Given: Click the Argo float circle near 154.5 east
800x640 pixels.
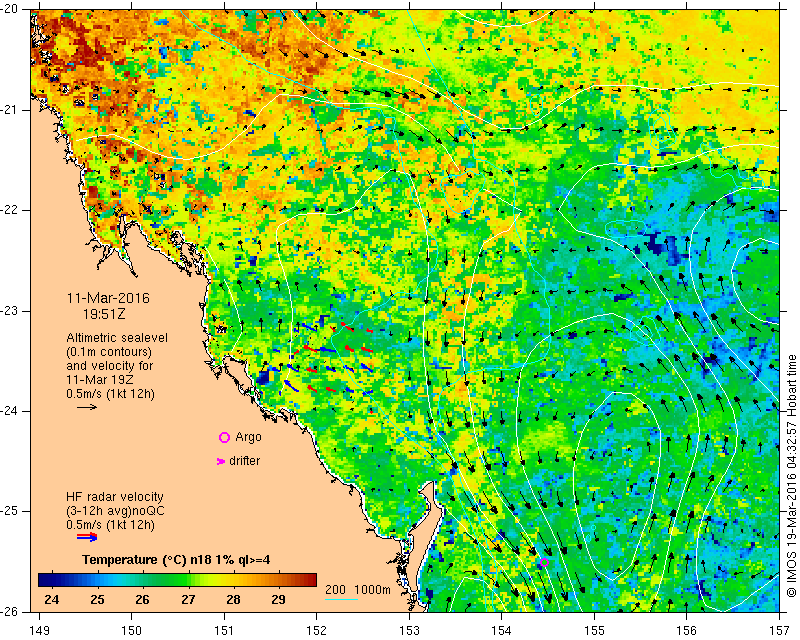Looking at the screenshot, I should (x=544, y=562).
